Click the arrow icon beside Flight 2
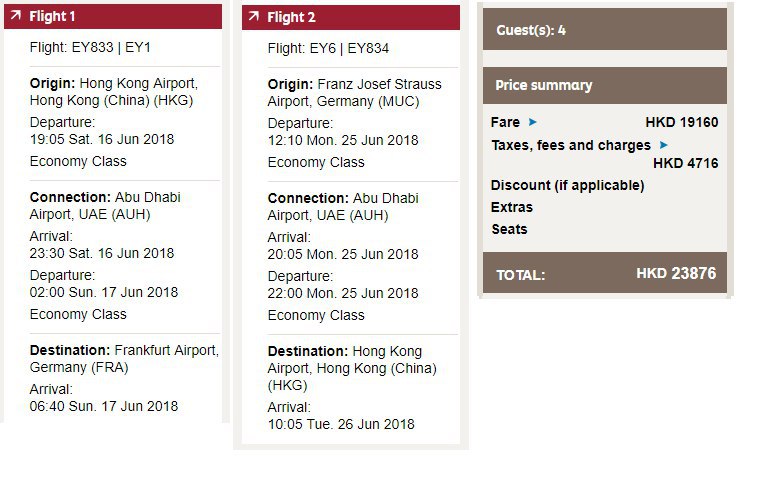This screenshot has height=477, width=759. click(252, 17)
